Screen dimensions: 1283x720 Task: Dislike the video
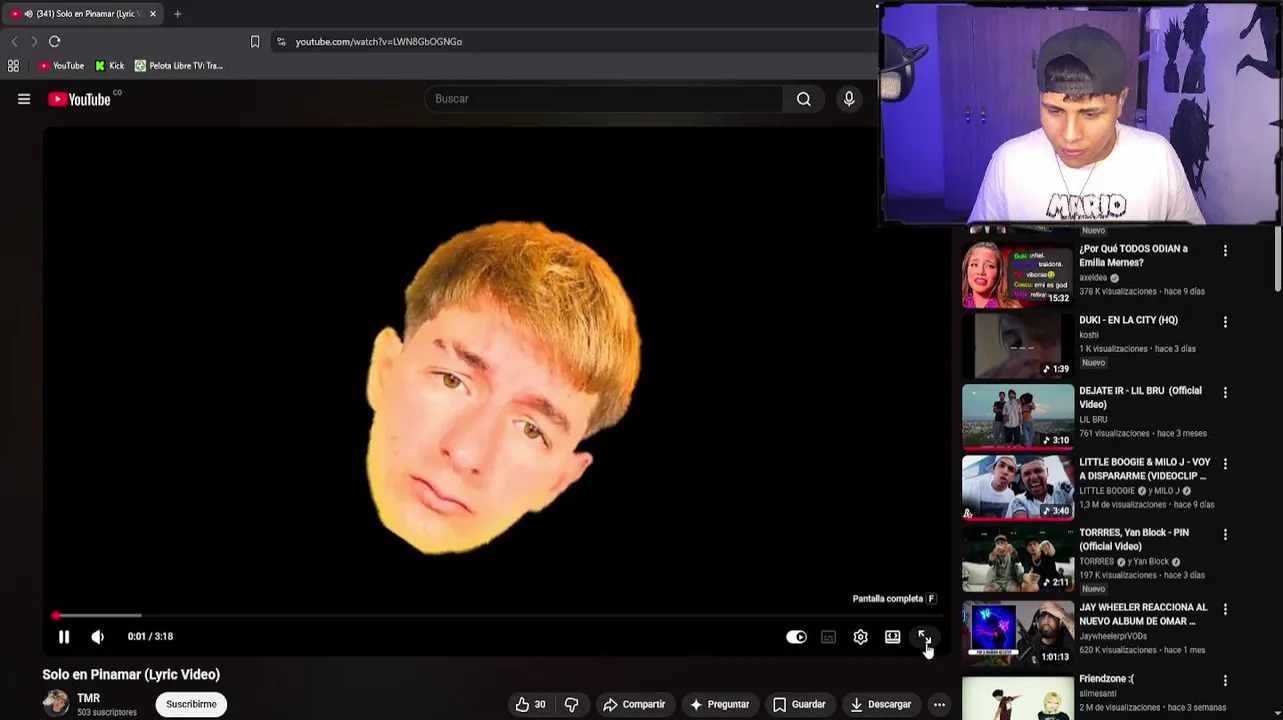coord(572,705)
